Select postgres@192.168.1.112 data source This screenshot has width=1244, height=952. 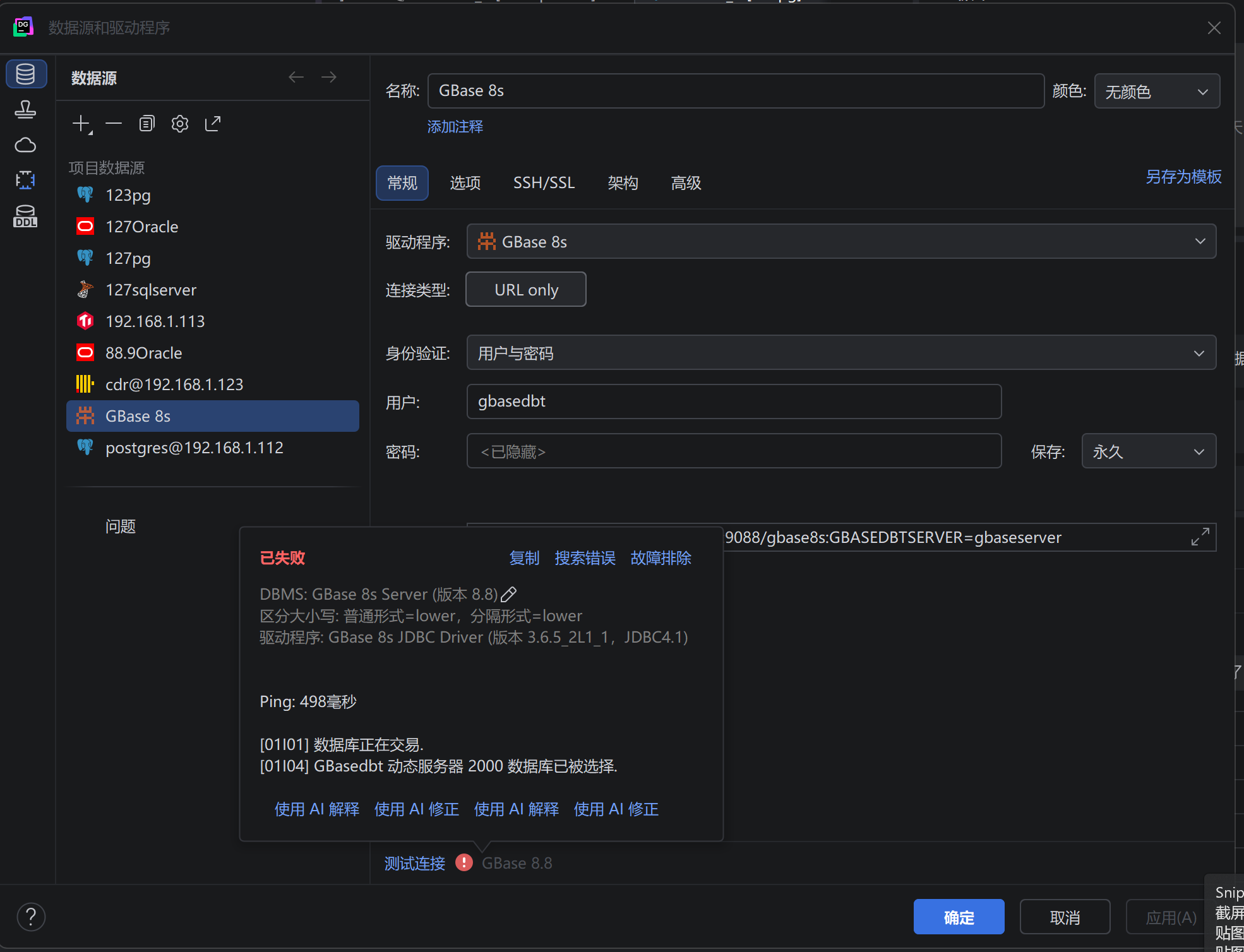point(213,448)
